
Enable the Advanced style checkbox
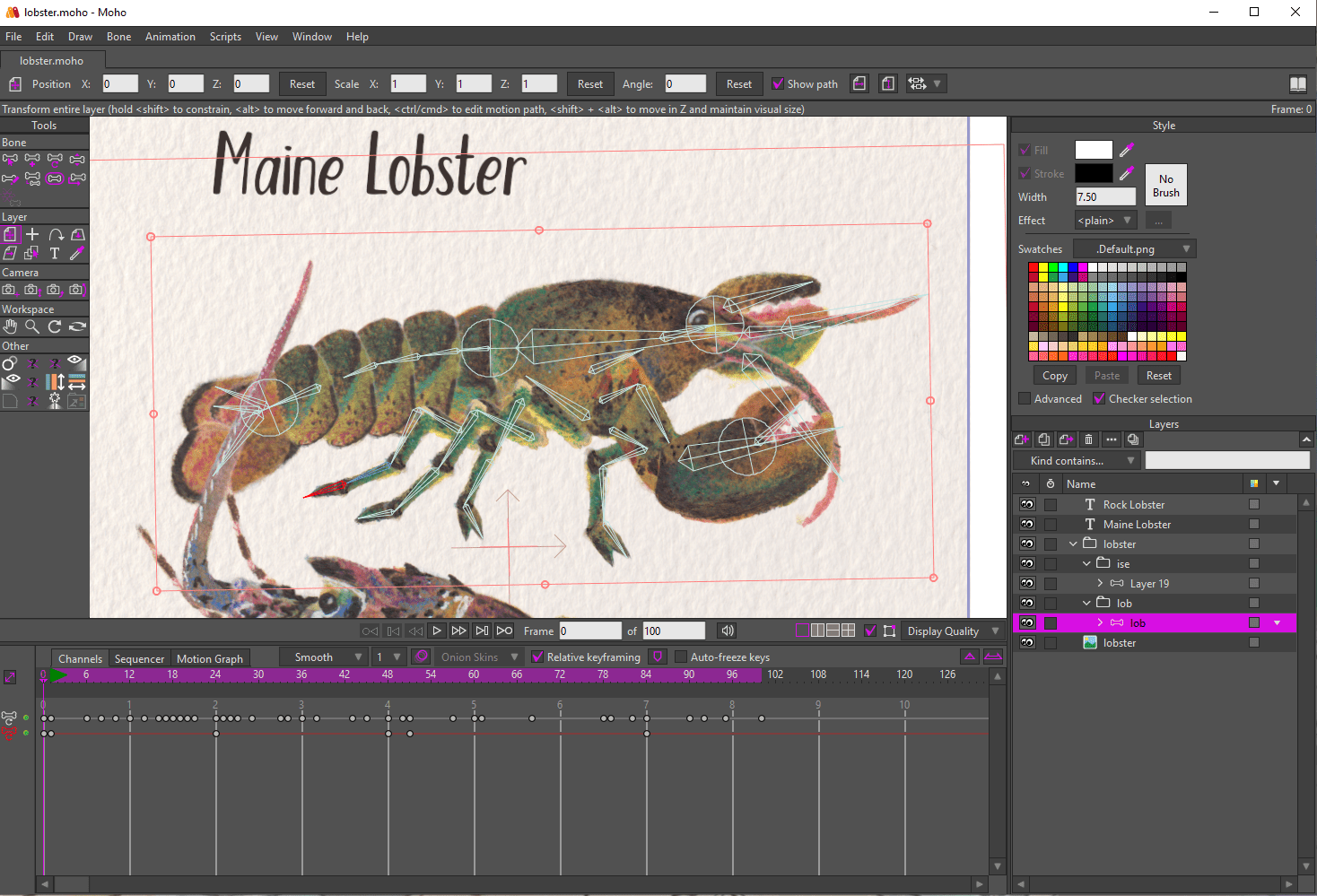[x=1025, y=399]
